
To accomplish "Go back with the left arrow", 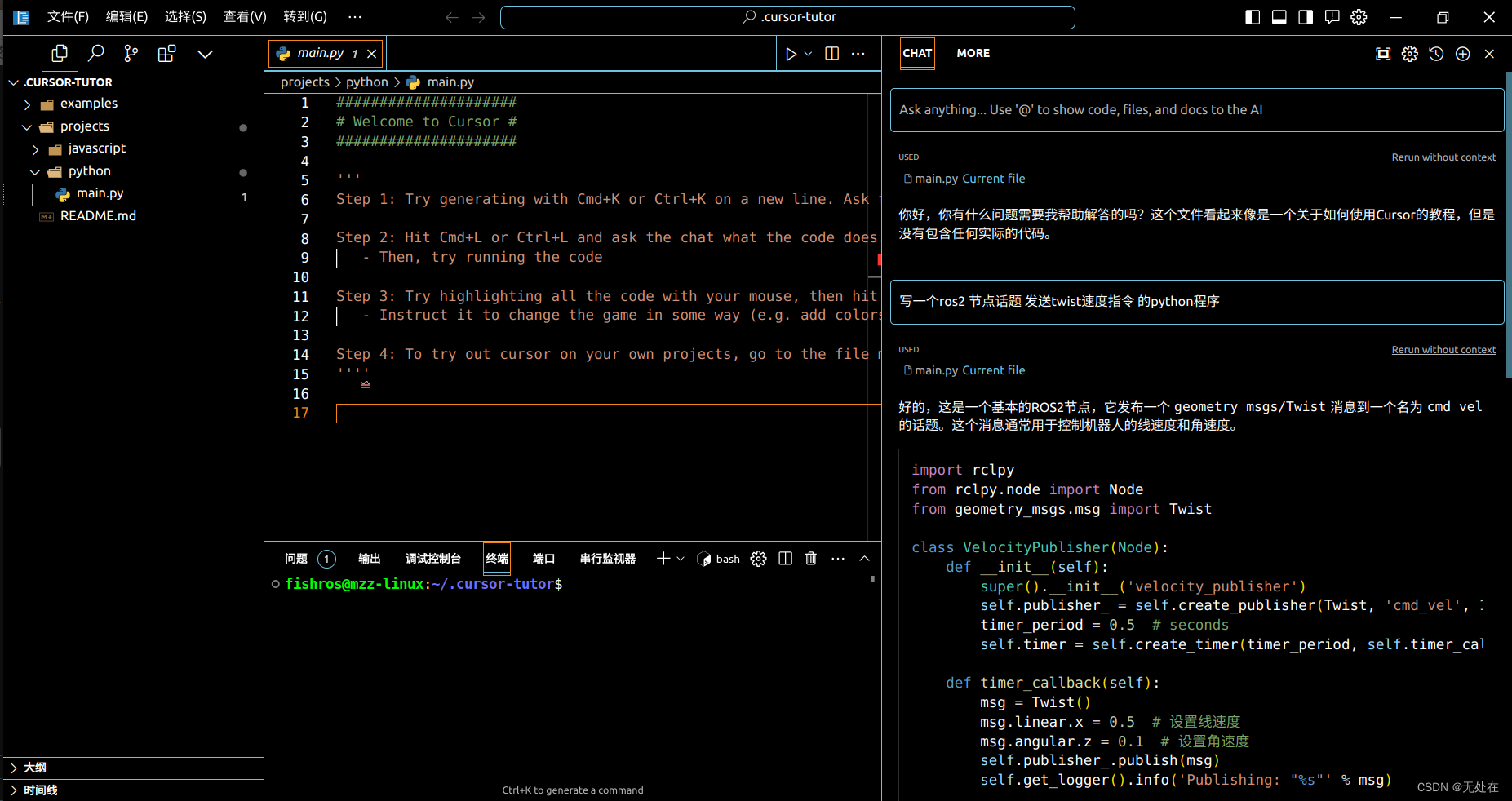I will tap(452, 17).
